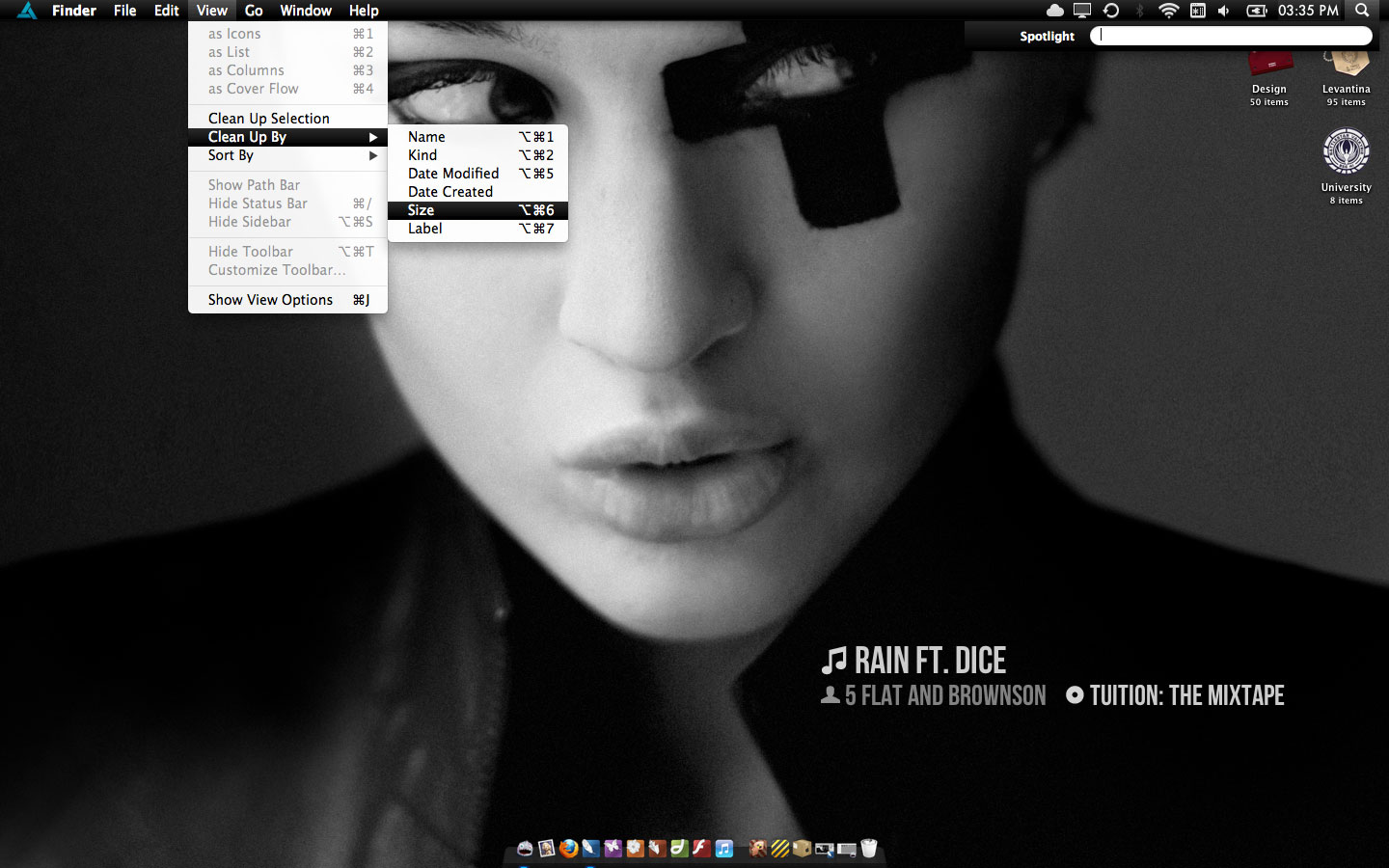1389x868 pixels.
Task: Open Adobe Flash from the dock
Action: 701,848
